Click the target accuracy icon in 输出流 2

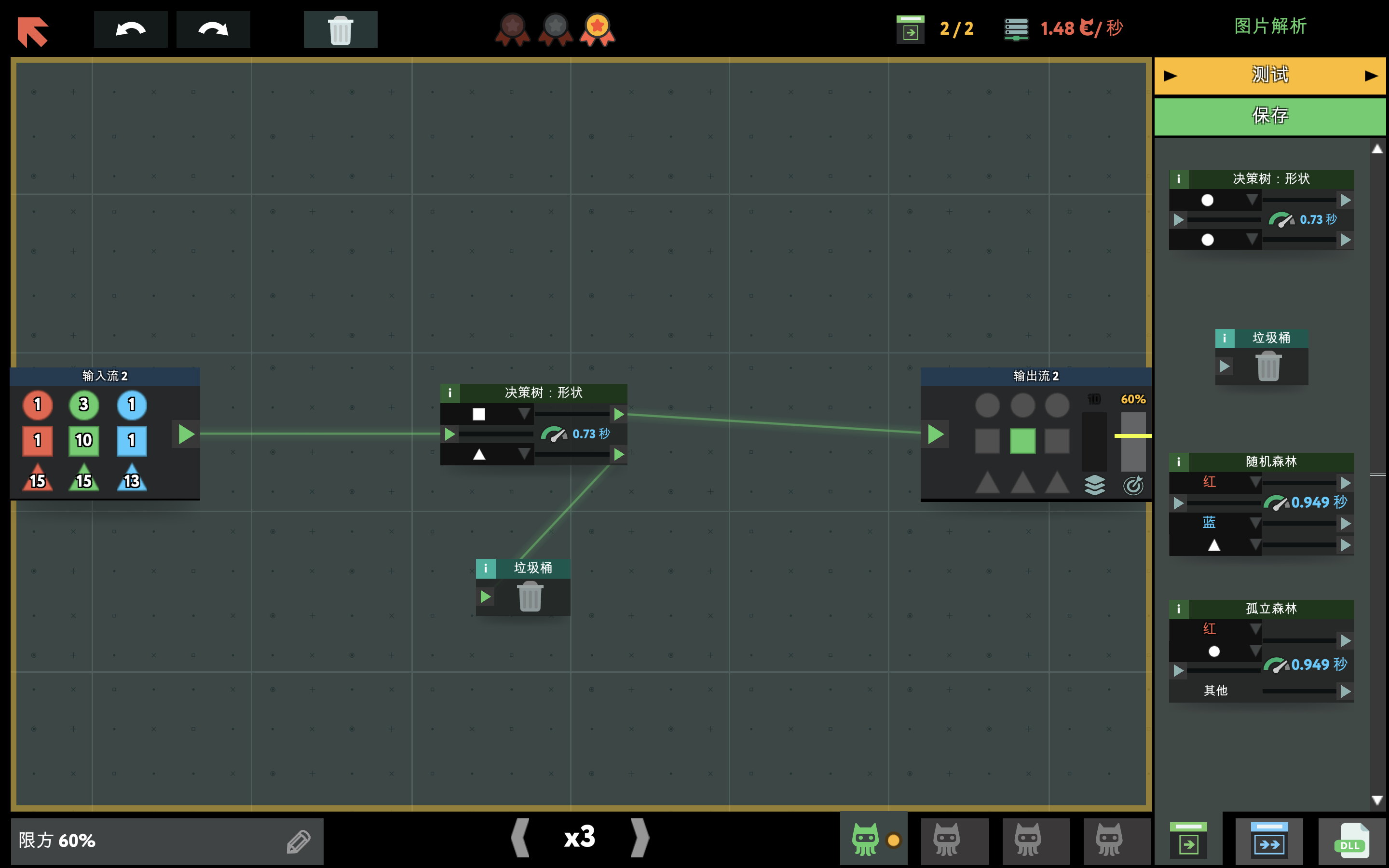pos(1133,485)
